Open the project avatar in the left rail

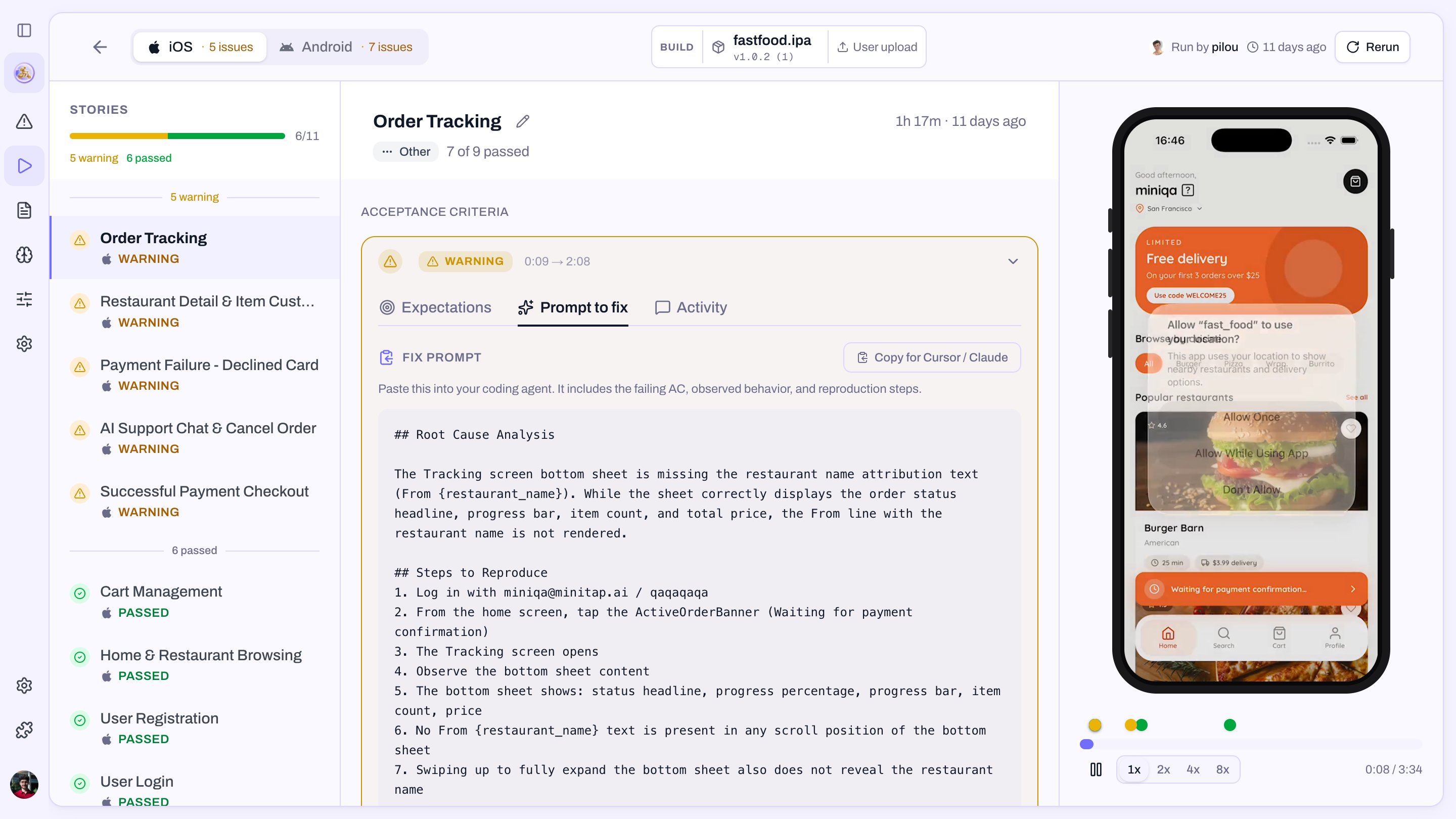pos(24,73)
